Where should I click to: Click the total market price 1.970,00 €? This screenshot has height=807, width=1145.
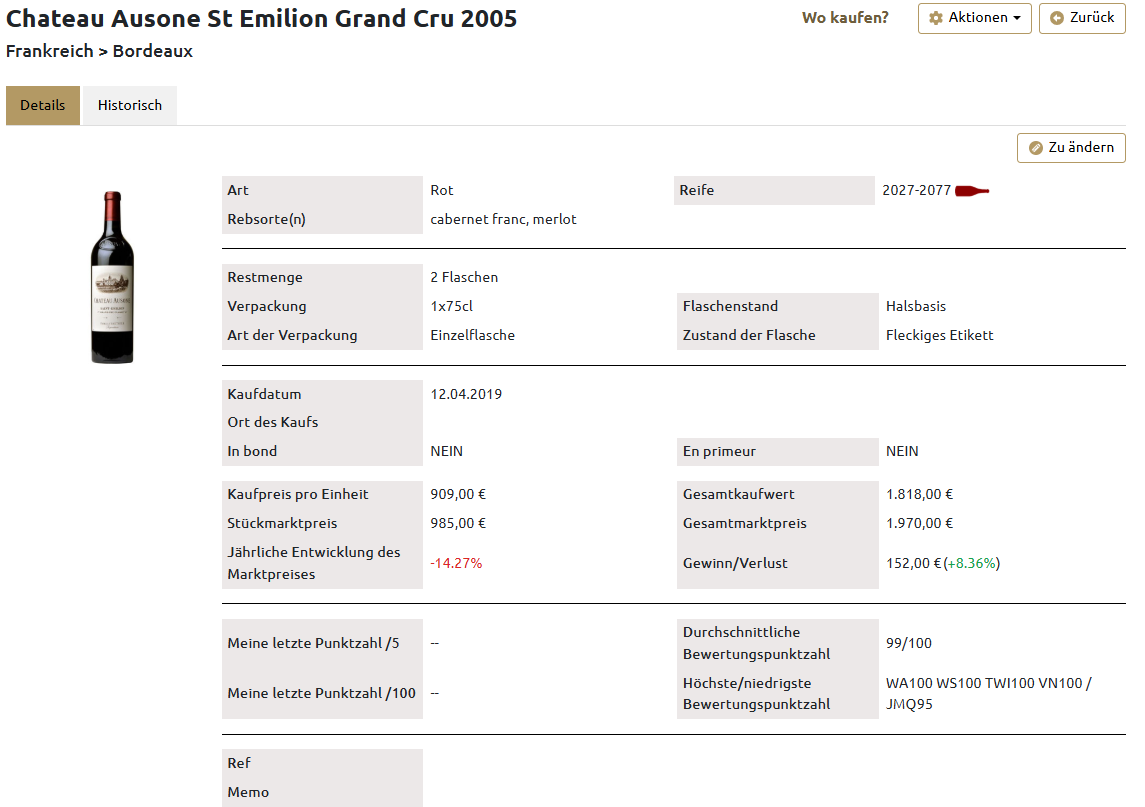[x=919, y=524]
